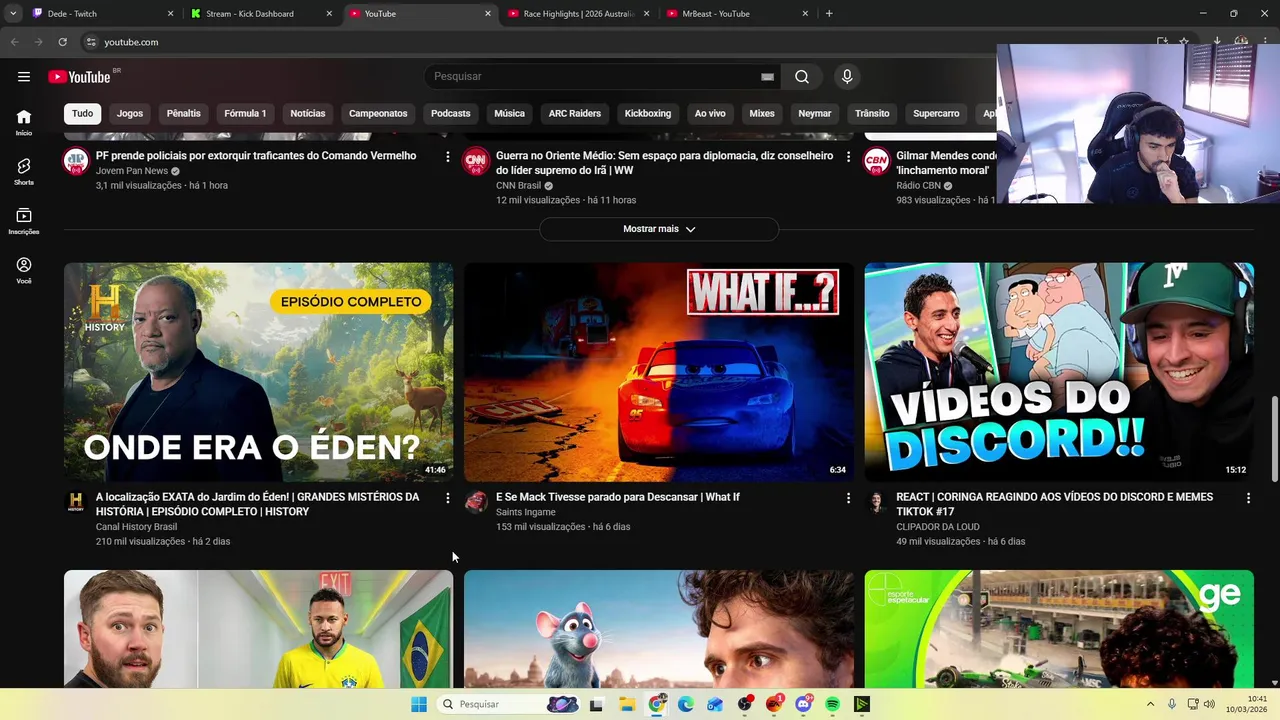Go to Início in sidebar
This screenshot has height=720, width=1280.
coord(24,123)
